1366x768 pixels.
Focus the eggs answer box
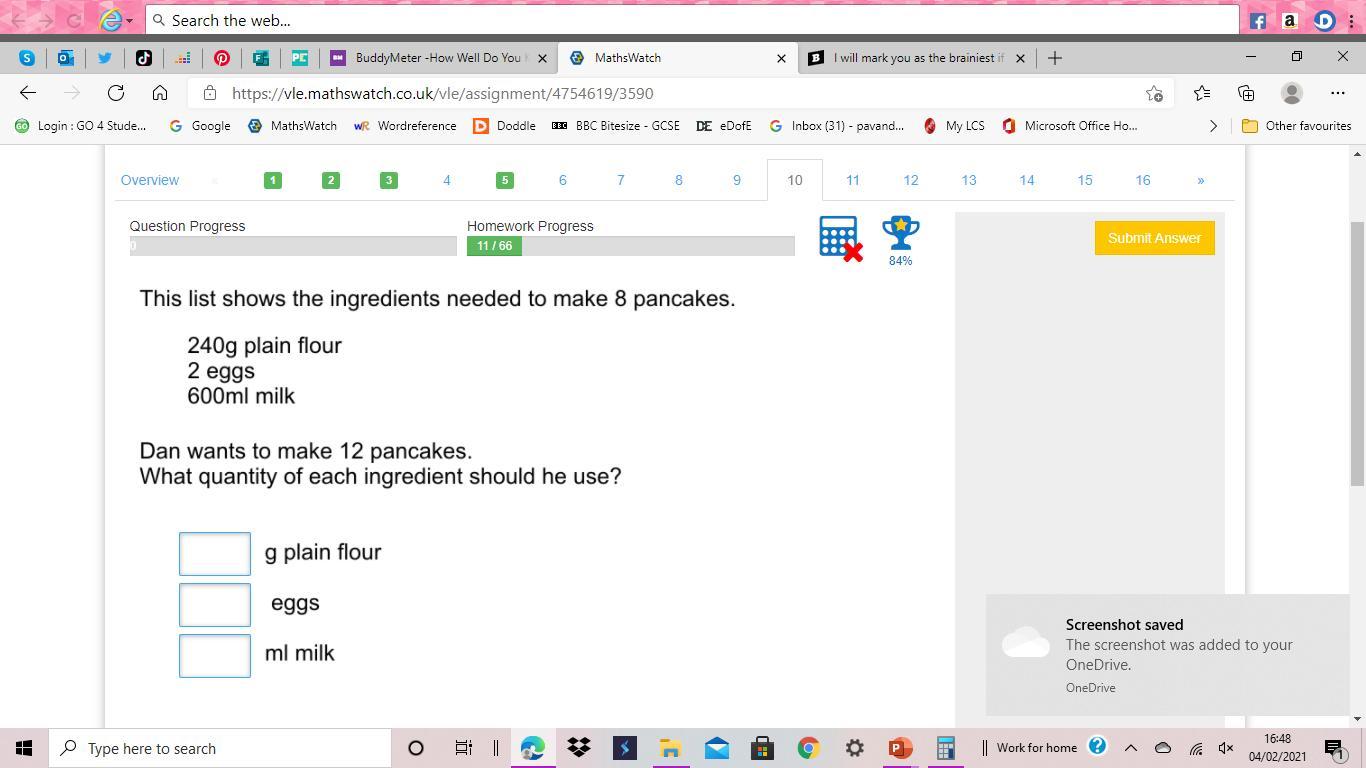point(215,604)
